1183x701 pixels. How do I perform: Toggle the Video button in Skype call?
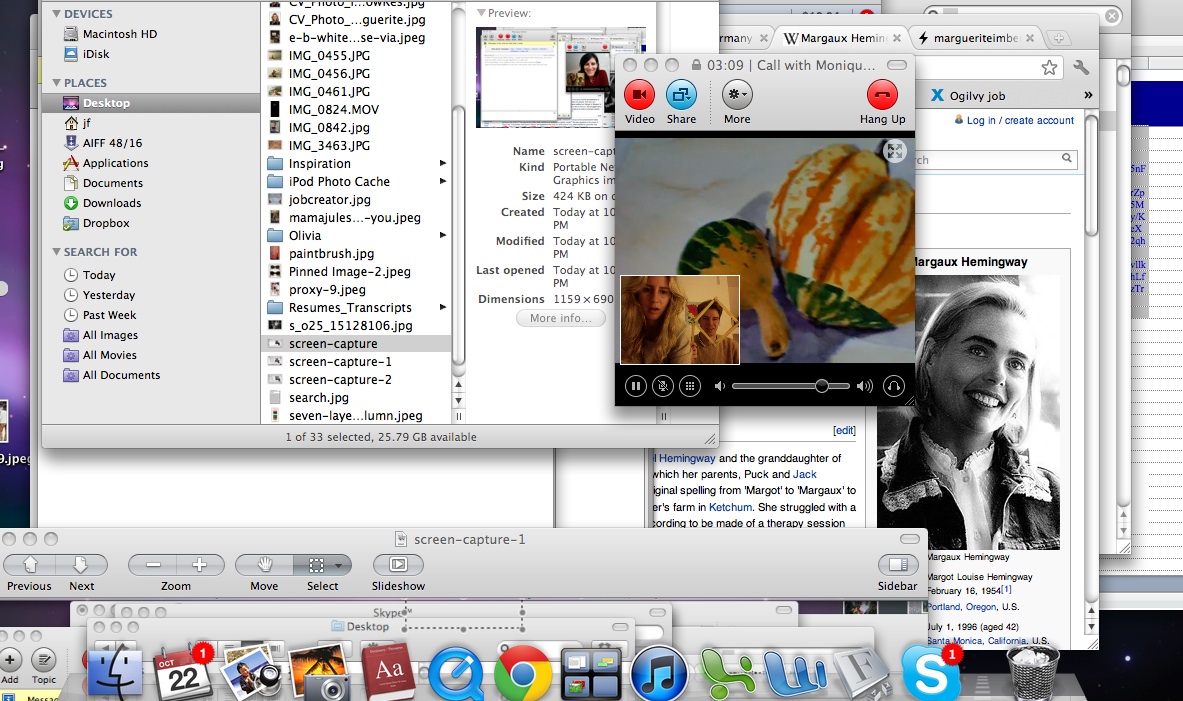pyautogui.click(x=639, y=95)
